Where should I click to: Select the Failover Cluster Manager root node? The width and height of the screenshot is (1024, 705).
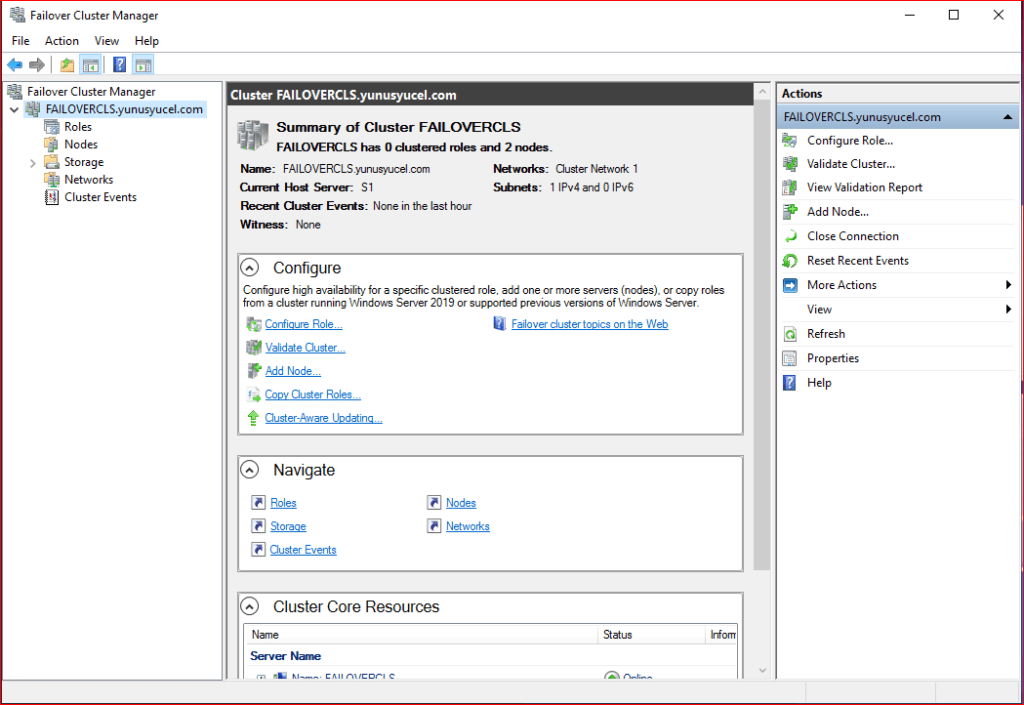(x=91, y=91)
